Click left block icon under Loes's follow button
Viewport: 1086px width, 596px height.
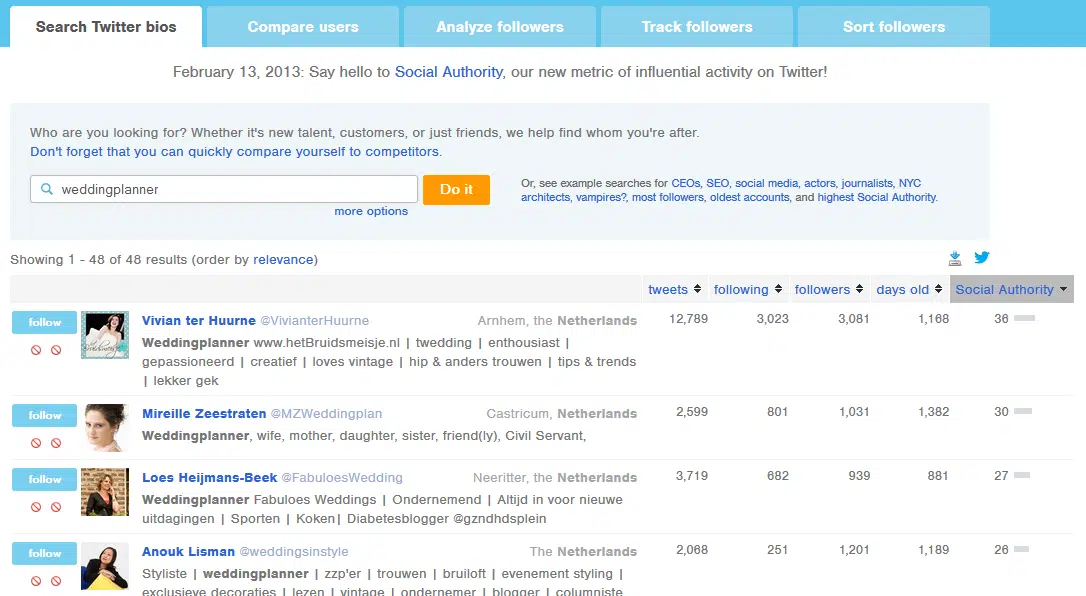coord(36,507)
